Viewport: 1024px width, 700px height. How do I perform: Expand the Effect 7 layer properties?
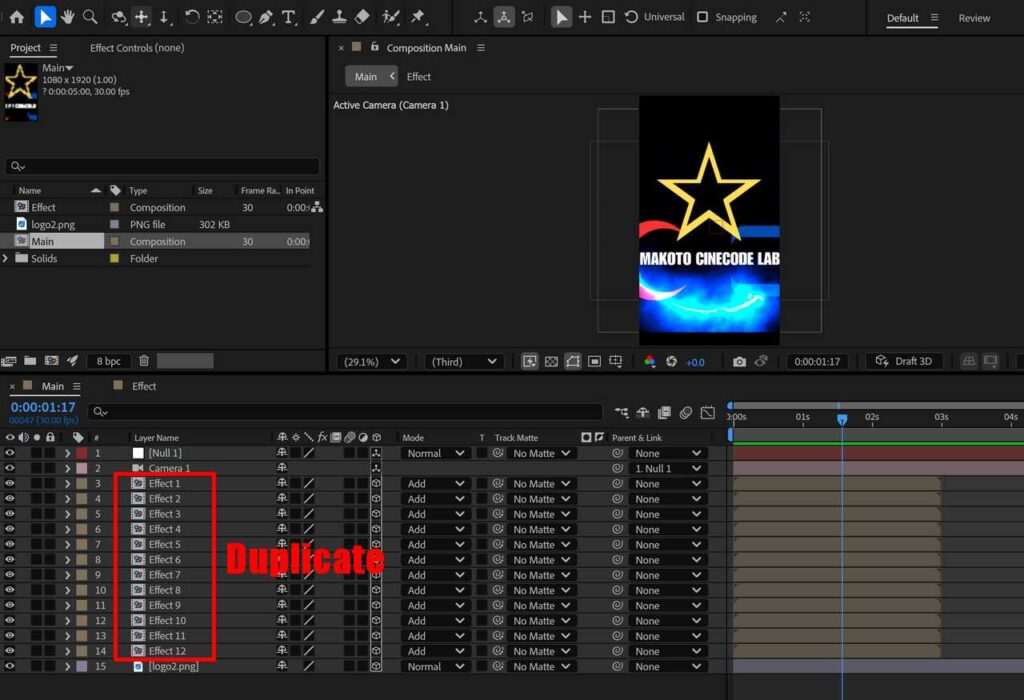tap(67, 575)
